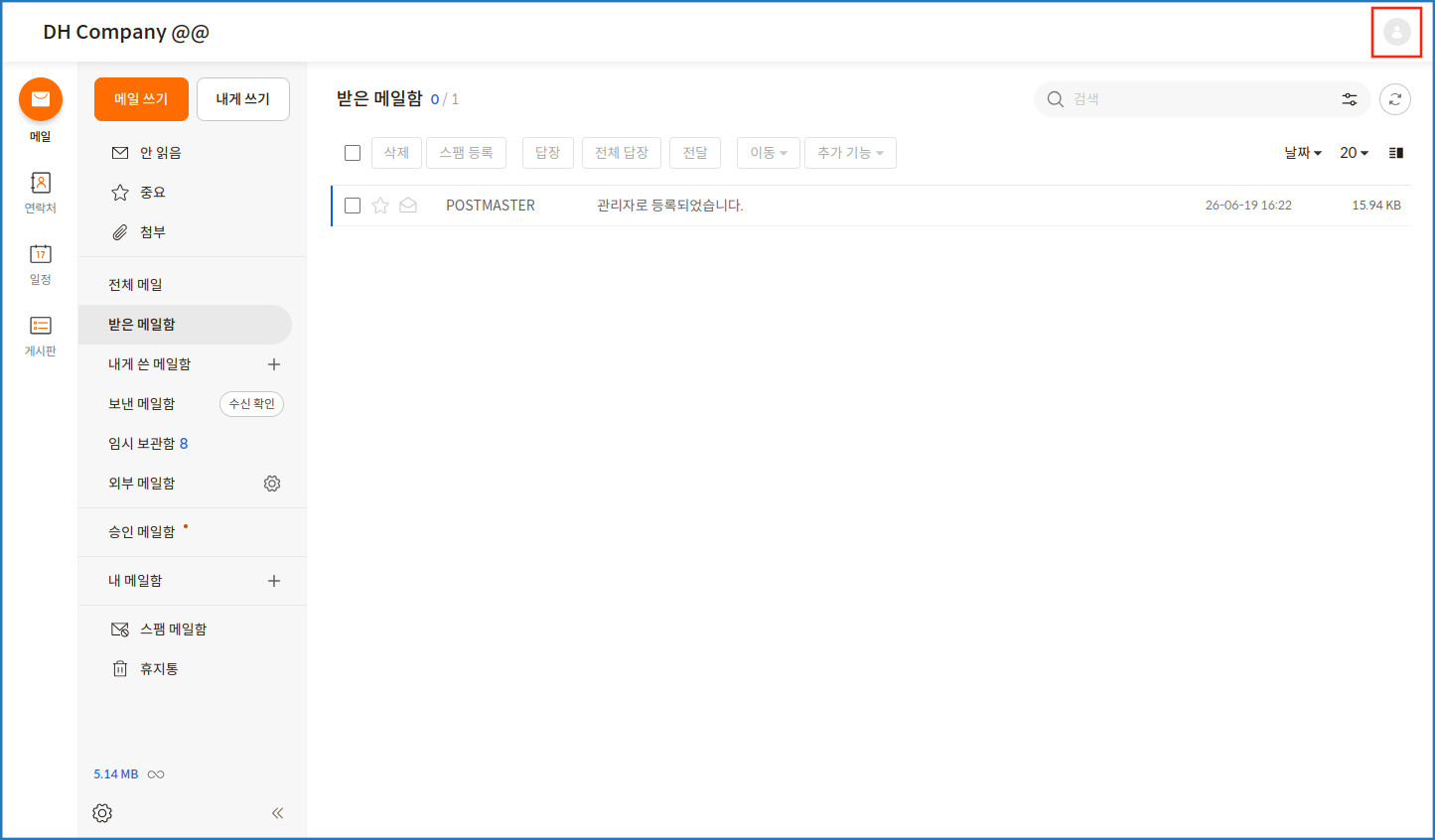Star the POSTMASTER message
Viewport: 1435px width, 840px height.
click(380, 206)
